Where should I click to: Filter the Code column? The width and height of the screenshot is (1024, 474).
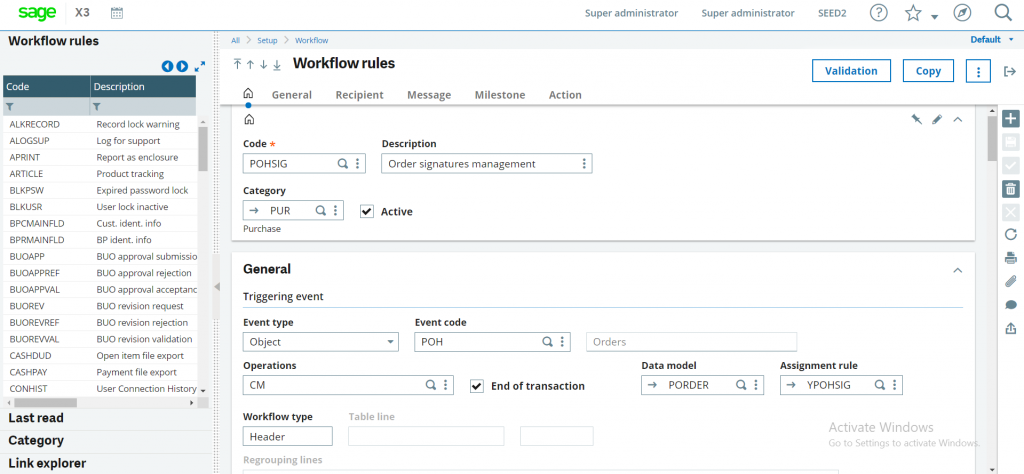point(10,106)
